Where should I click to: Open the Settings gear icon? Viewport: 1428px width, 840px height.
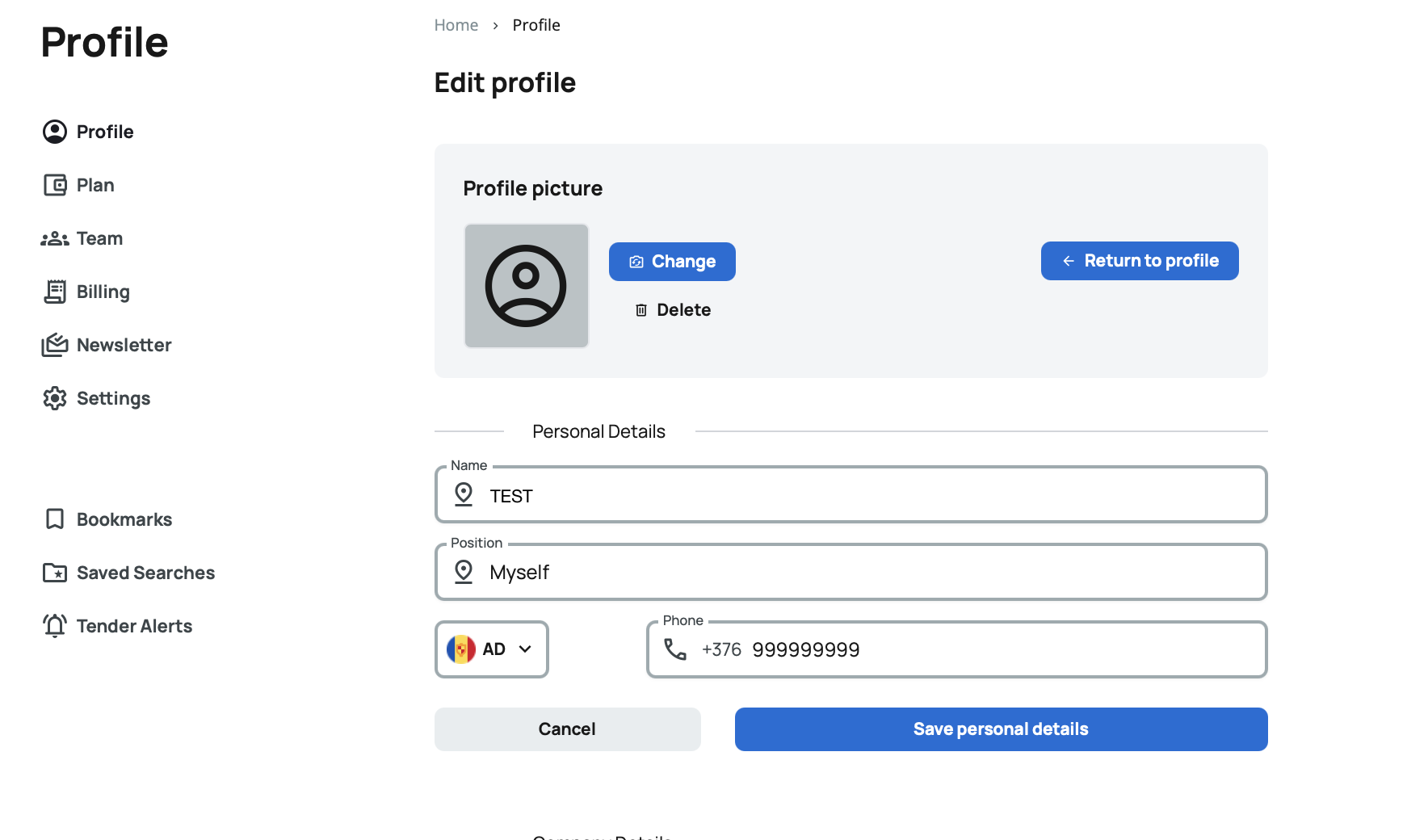[55, 398]
